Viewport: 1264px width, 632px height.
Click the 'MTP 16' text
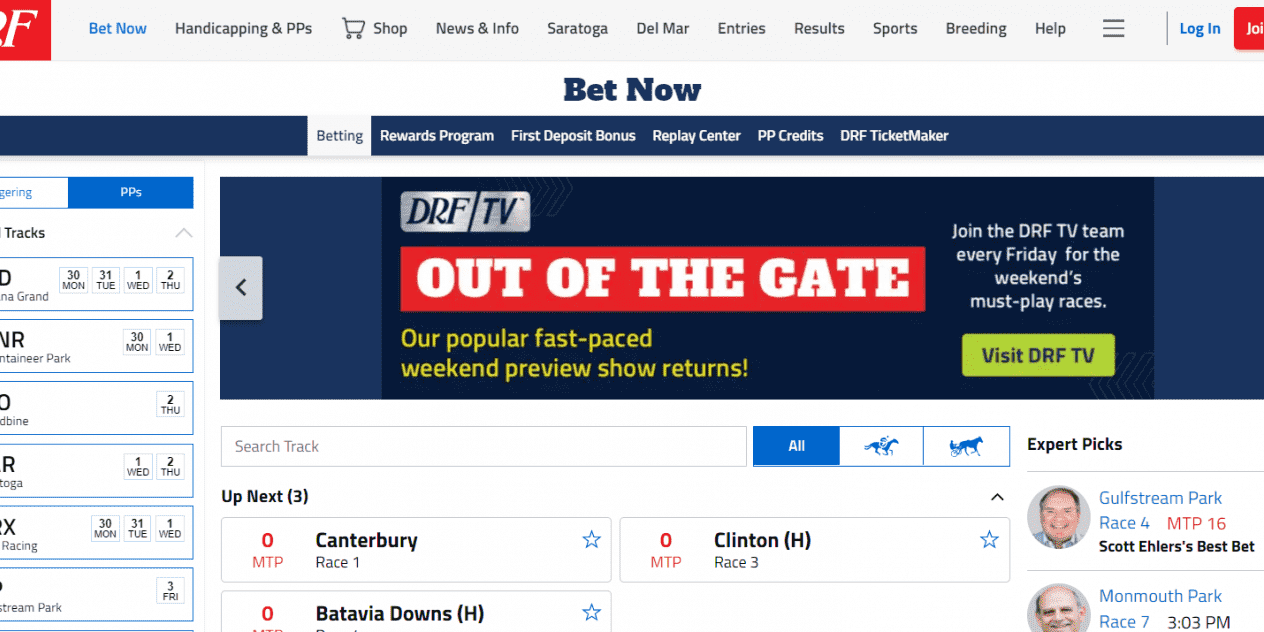point(1196,523)
